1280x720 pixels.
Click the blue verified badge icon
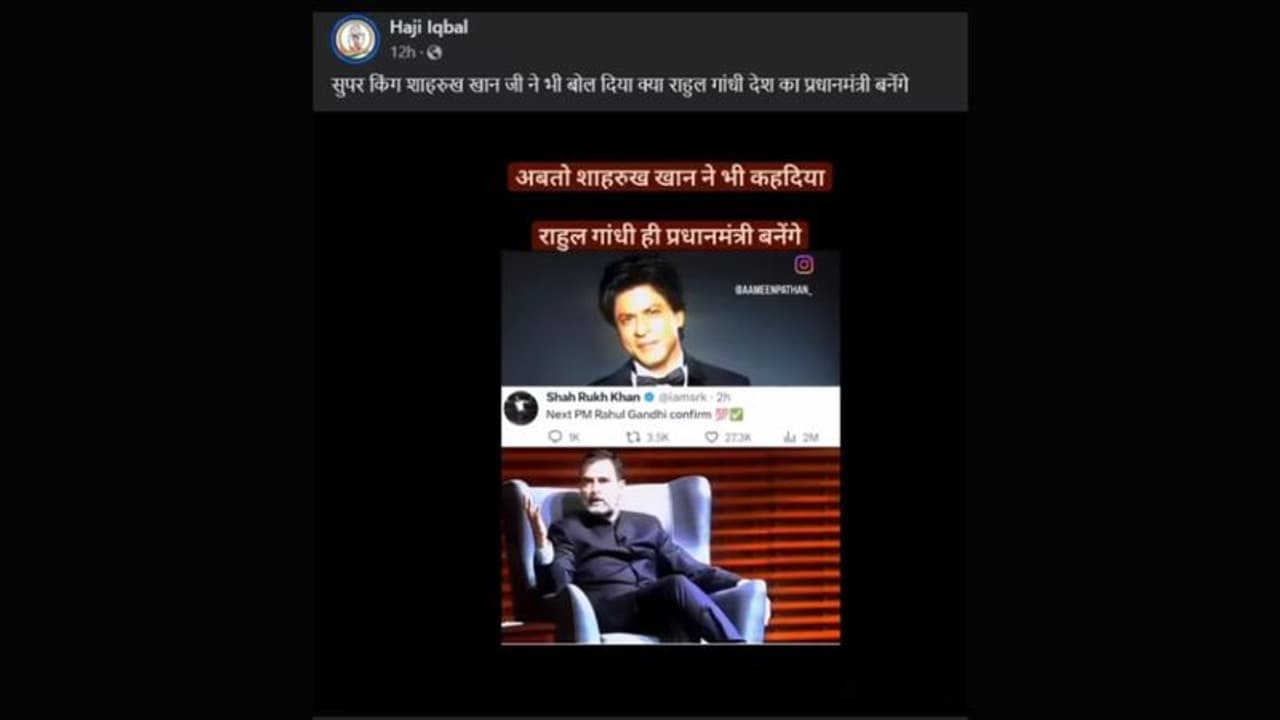pos(648,397)
